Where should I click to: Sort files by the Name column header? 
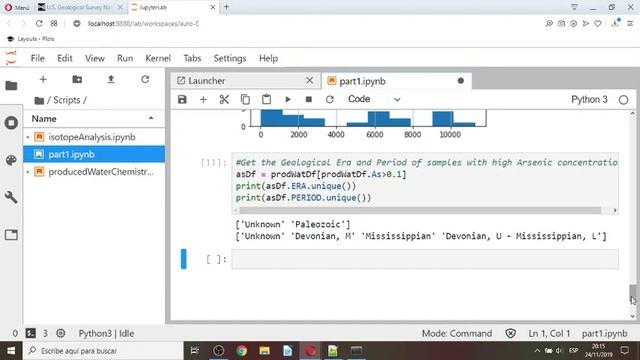click(x=94, y=119)
